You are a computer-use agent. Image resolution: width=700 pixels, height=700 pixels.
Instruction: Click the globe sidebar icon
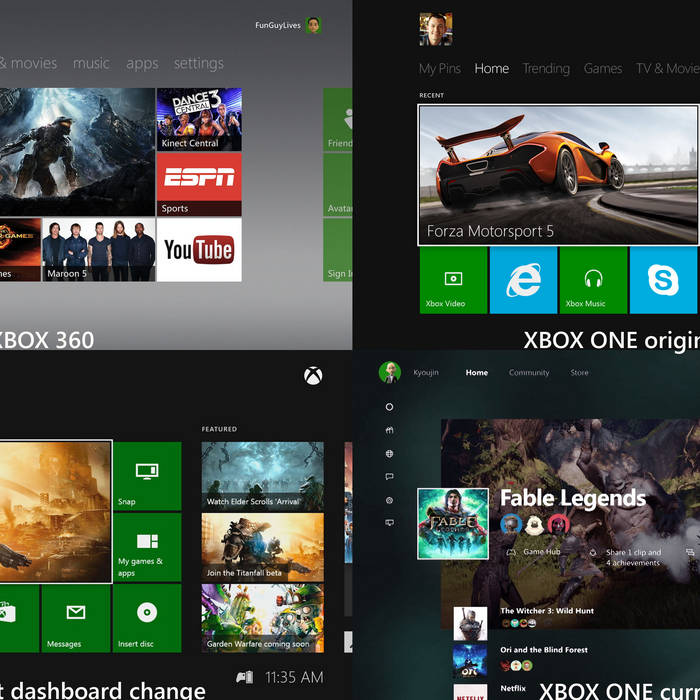click(389, 454)
